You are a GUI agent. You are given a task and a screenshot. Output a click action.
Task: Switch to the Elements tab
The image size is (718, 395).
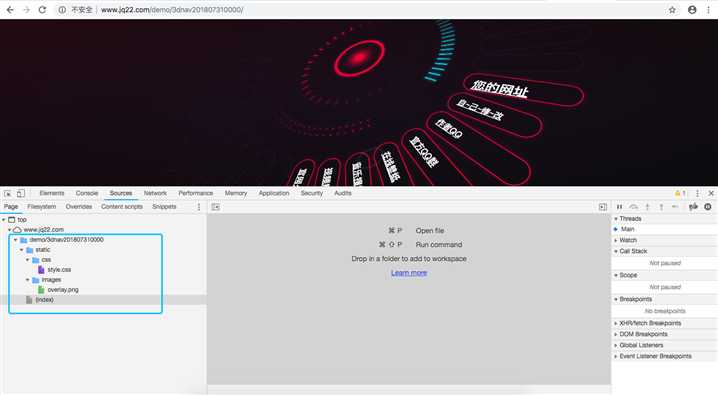pyautogui.click(x=52, y=193)
